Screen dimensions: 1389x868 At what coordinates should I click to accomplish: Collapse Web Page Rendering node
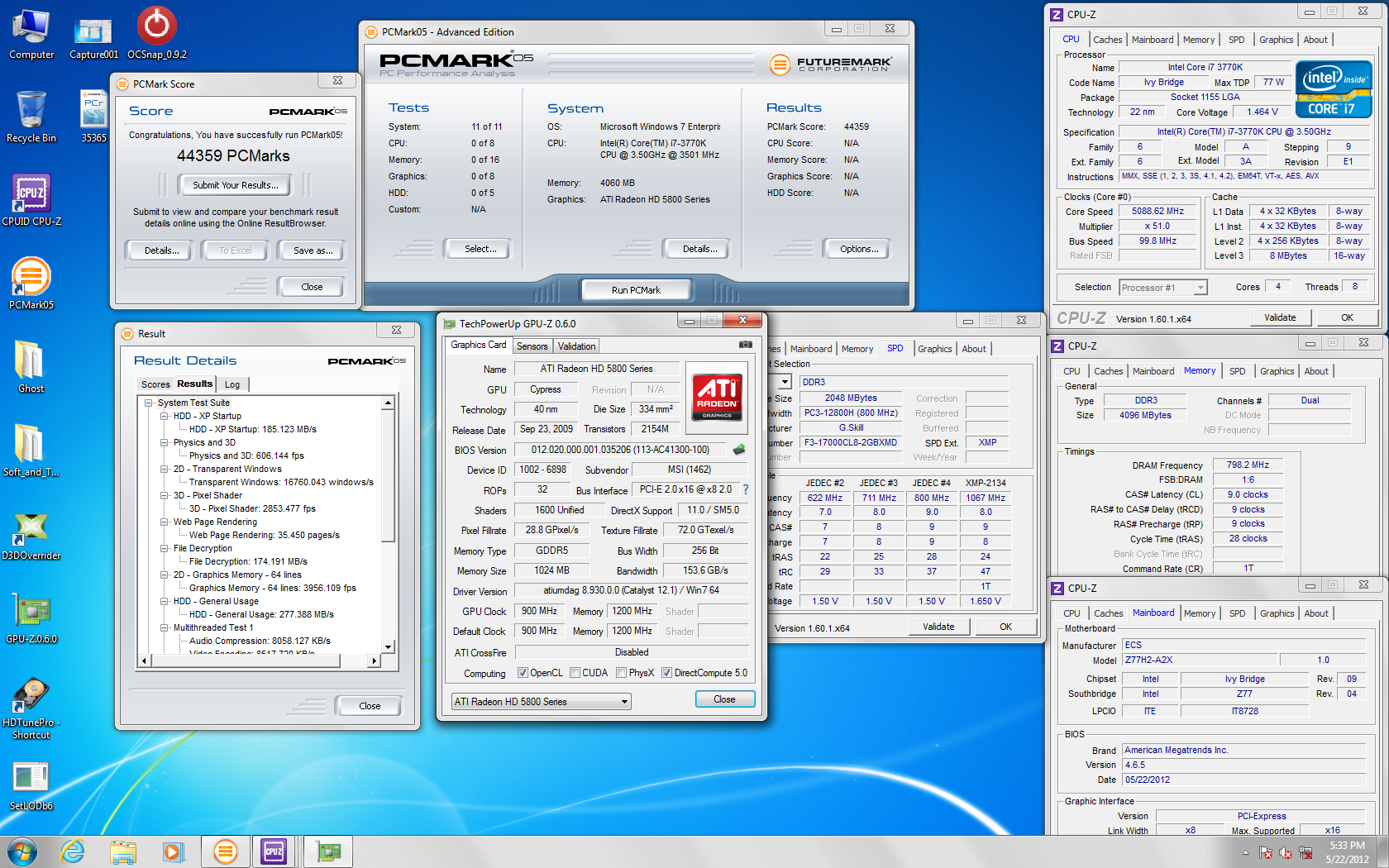165,522
